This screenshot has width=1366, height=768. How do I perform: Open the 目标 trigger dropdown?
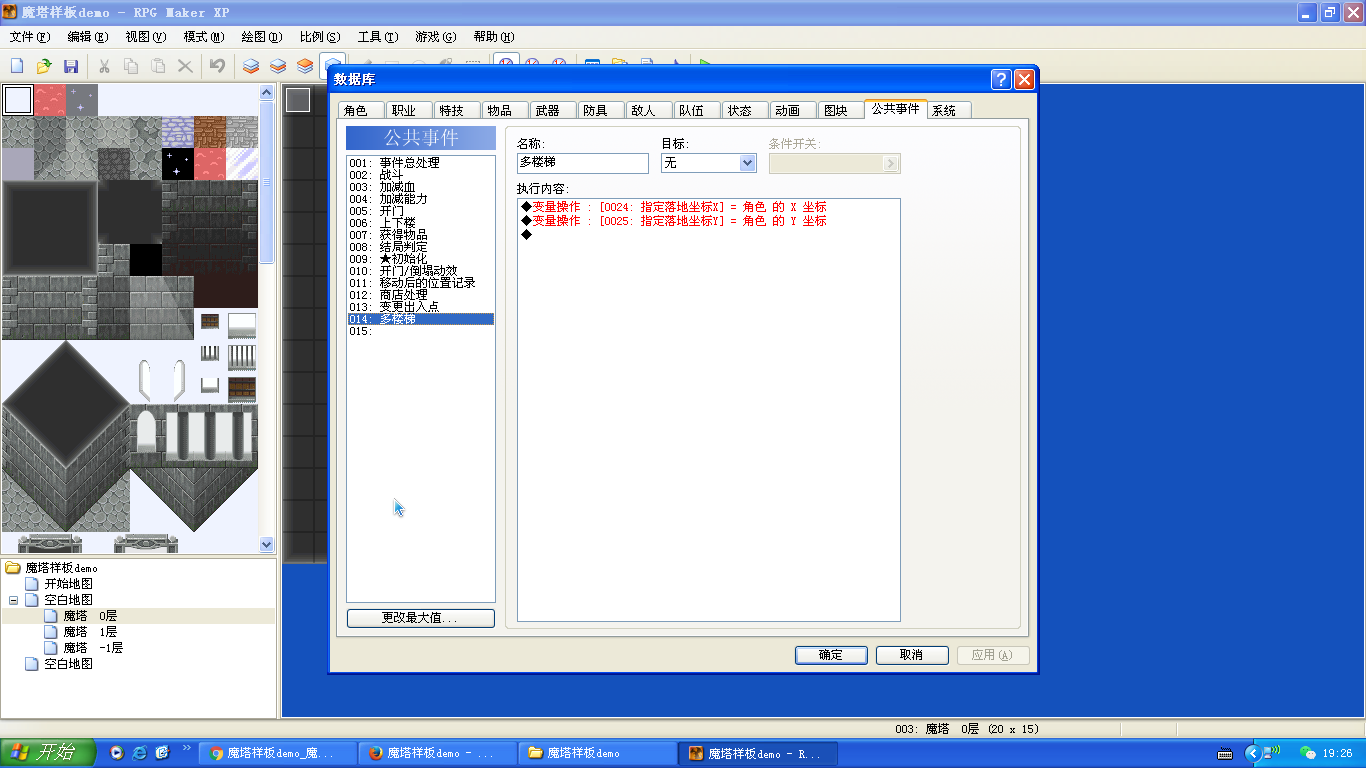pyautogui.click(x=747, y=163)
